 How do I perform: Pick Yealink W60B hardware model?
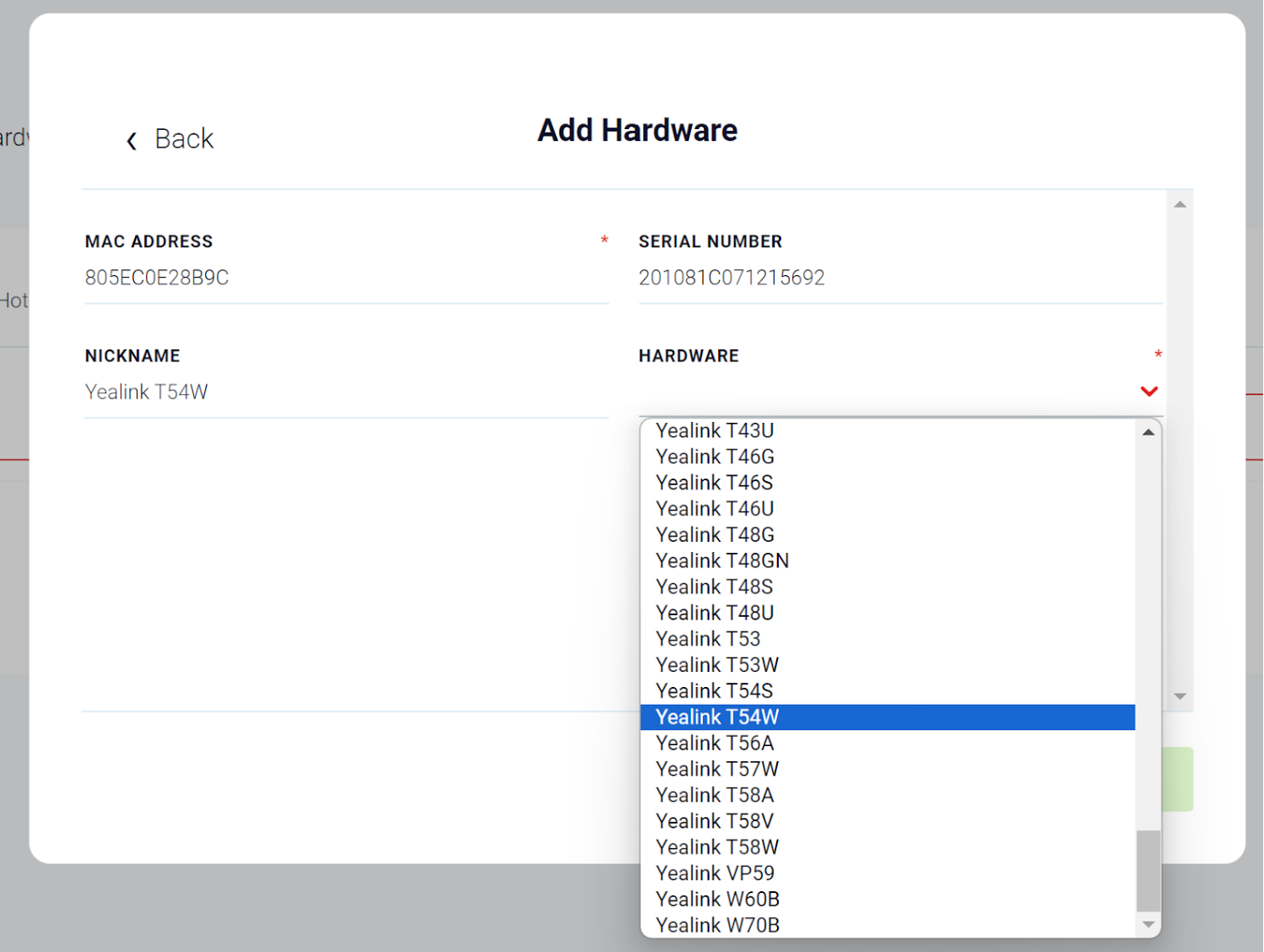click(888, 900)
